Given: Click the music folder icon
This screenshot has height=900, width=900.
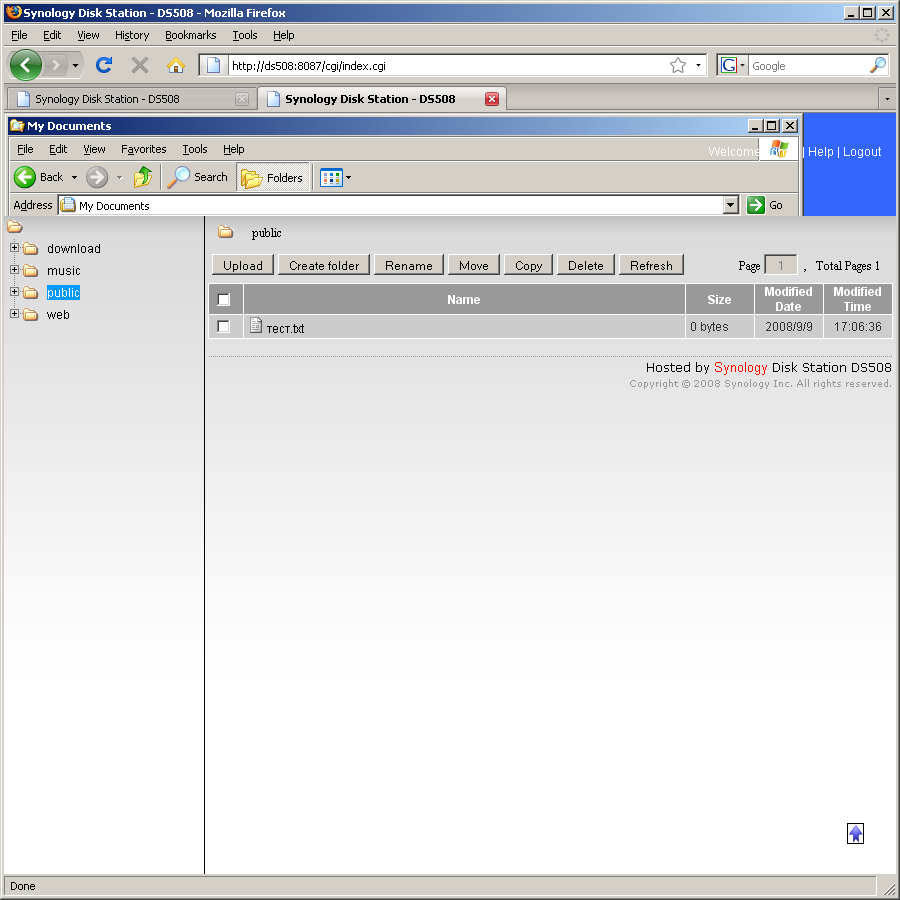Looking at the screenshot, I should (x=30, y=271).
